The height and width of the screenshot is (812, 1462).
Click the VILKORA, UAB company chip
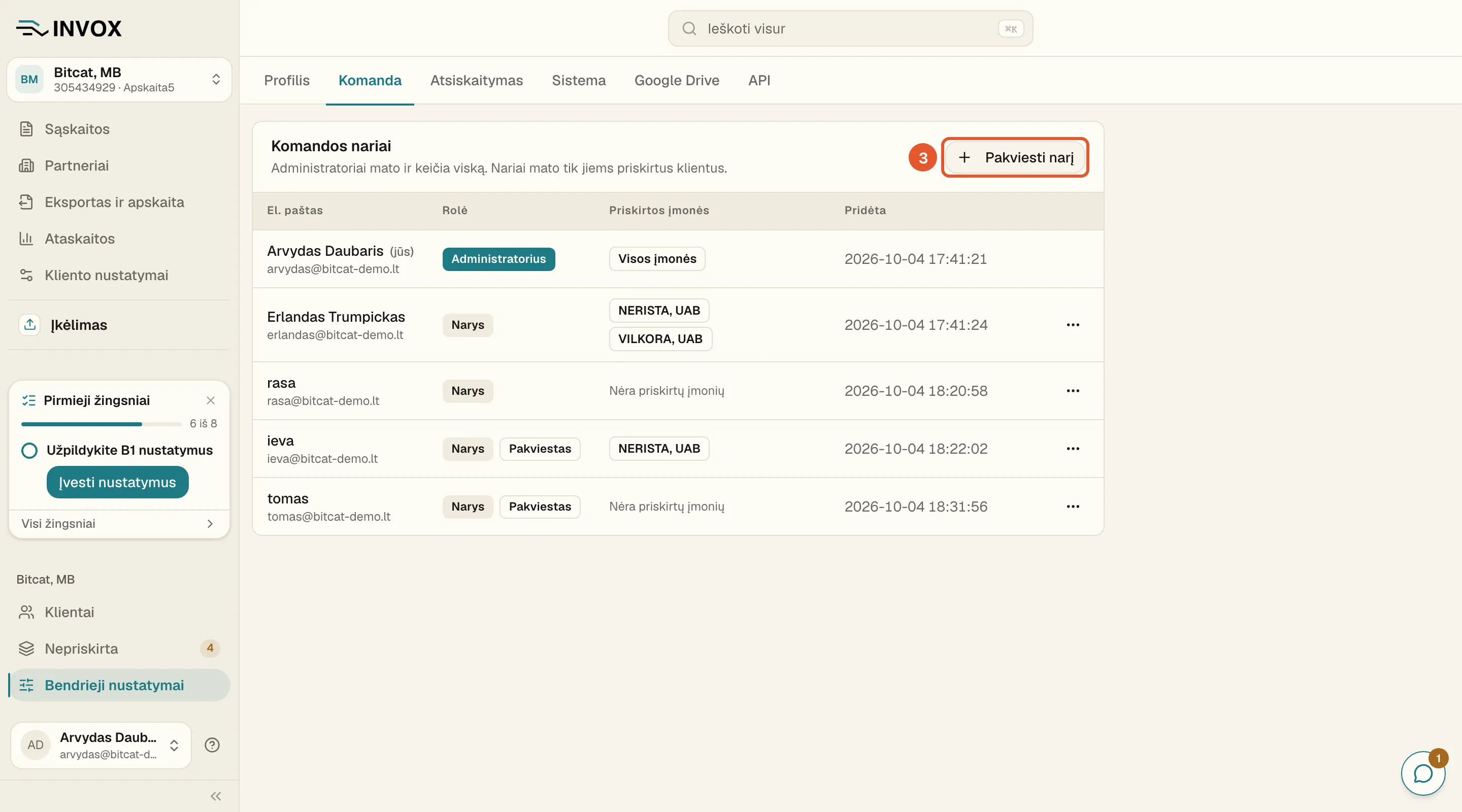click(660, 339)
